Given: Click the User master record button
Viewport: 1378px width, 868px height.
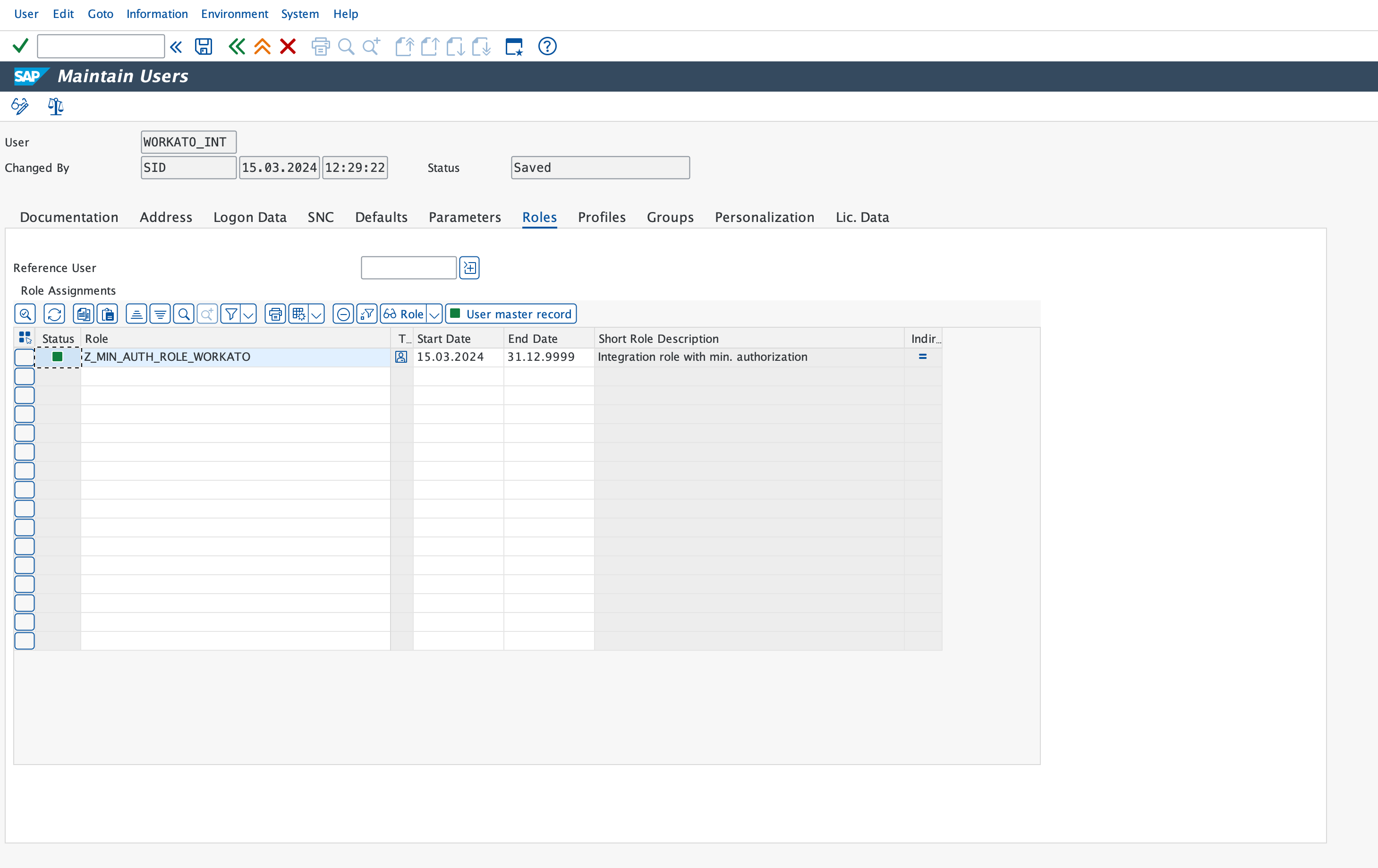Looking at the screenshot, I should [510, 314].
